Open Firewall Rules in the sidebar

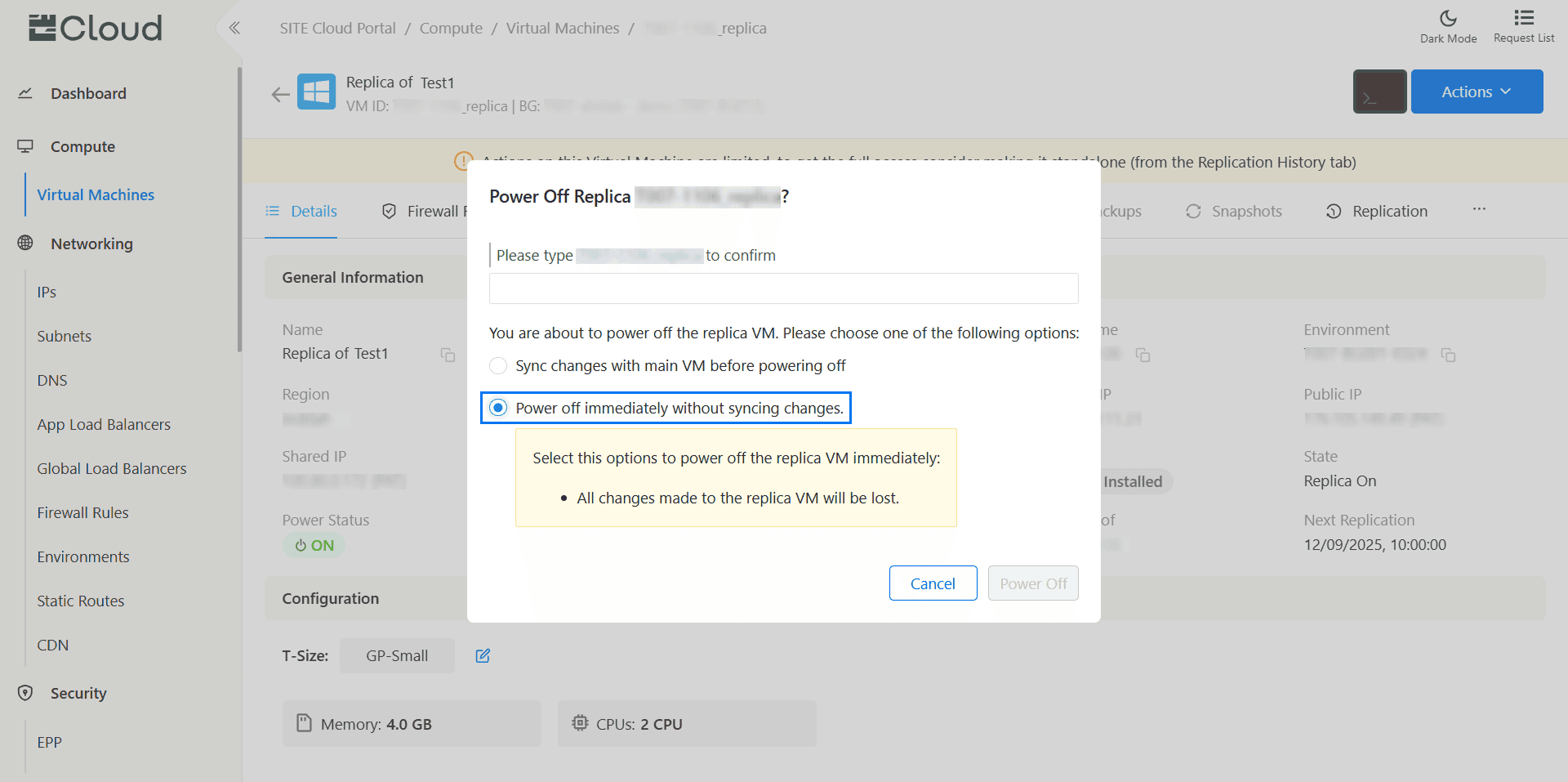point(82,513)
